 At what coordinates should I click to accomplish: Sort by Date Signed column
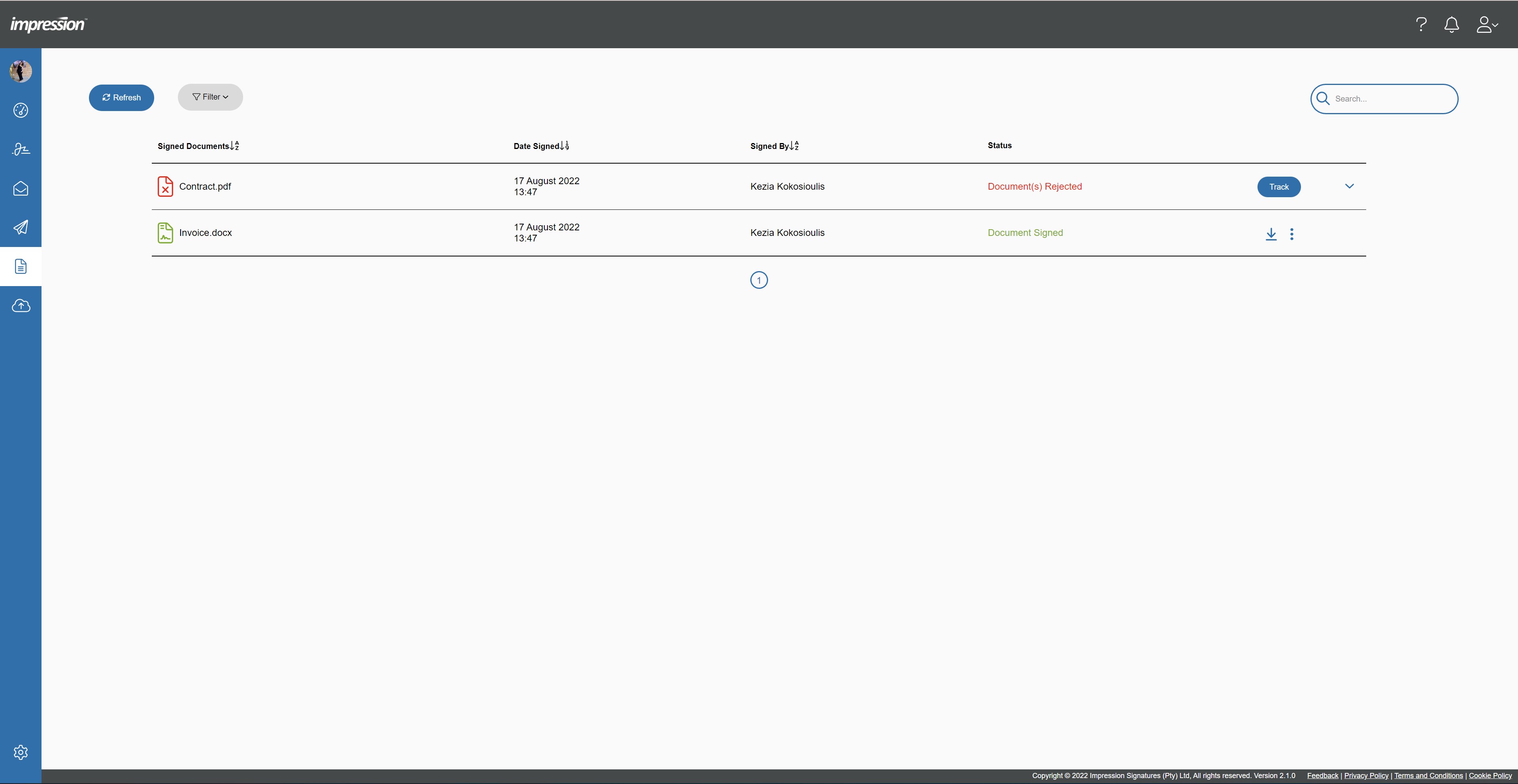pyautogui.click(x=541, y=145)
